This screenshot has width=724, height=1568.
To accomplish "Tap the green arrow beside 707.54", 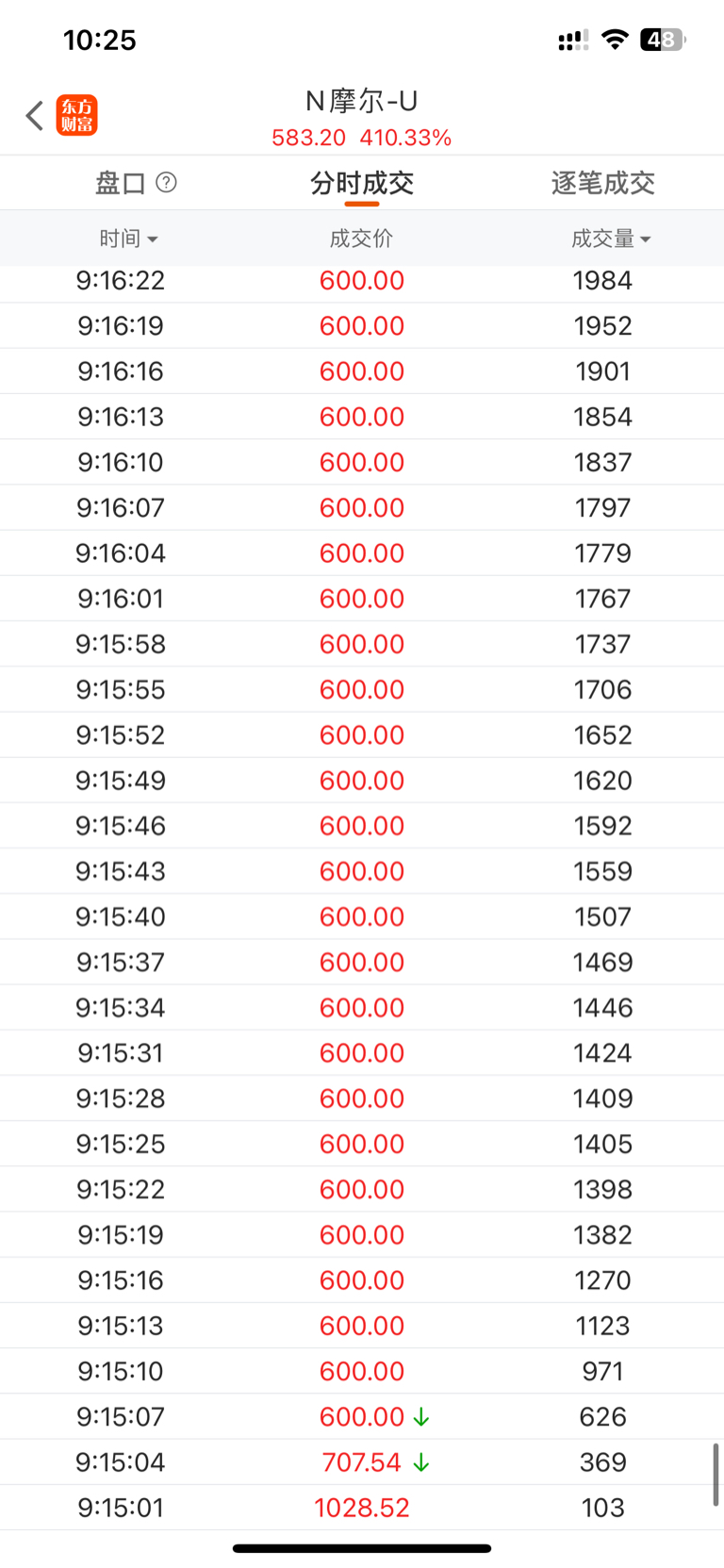I will pyautogui.click(x=421, y=1462).
